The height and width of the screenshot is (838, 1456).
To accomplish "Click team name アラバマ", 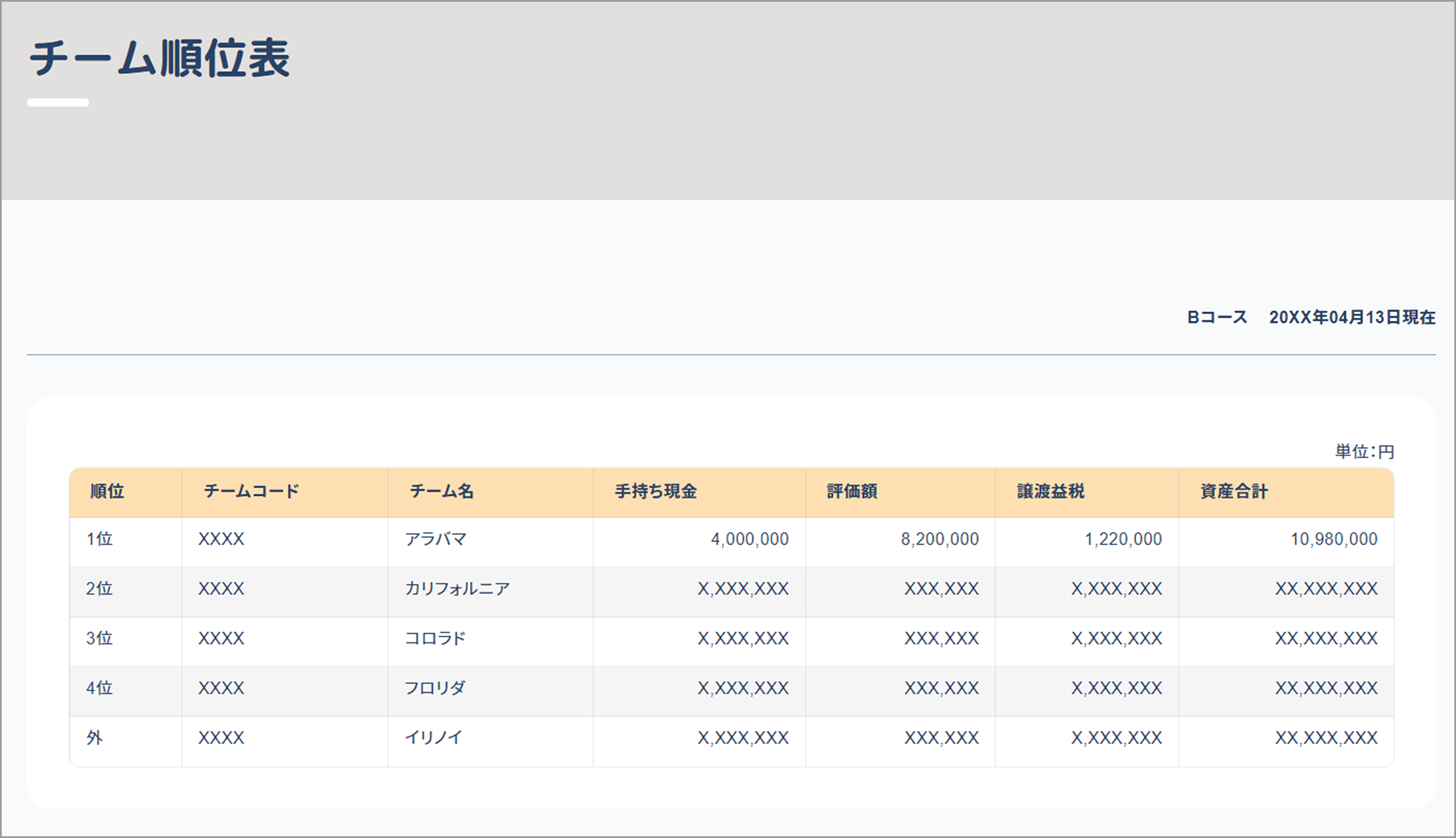I will pos(436,539).
